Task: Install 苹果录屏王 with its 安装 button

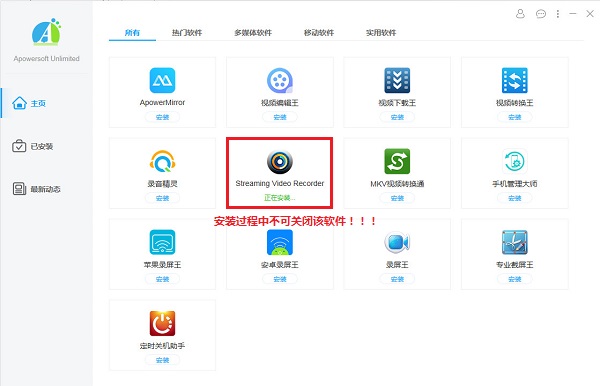Action: 162,279
